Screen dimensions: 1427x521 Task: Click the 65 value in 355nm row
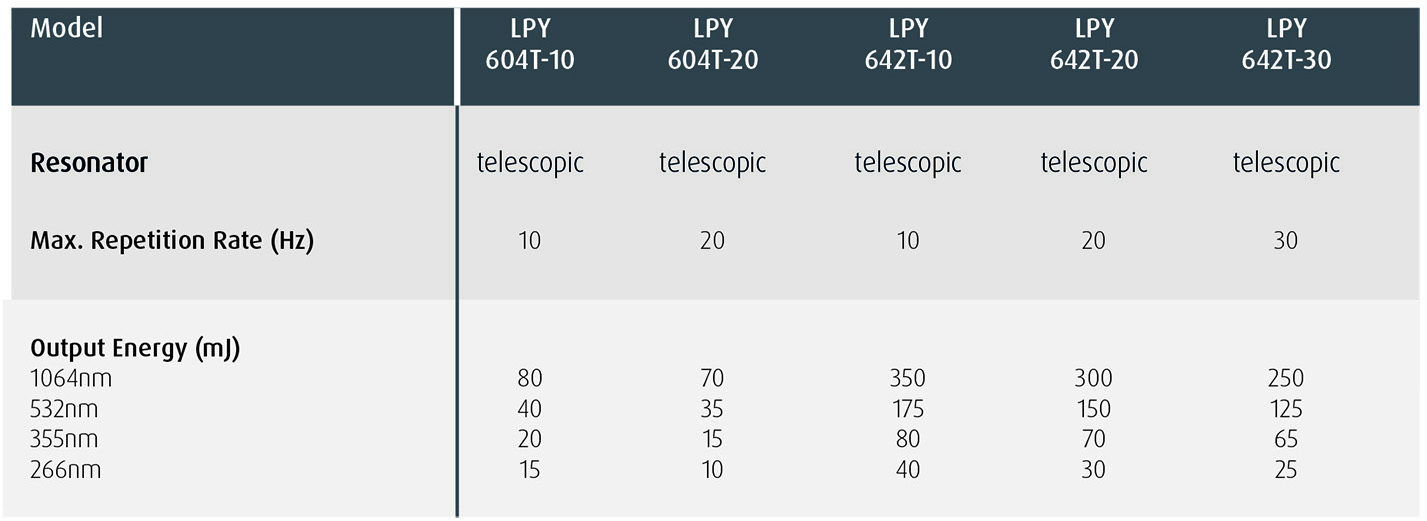1285,439
